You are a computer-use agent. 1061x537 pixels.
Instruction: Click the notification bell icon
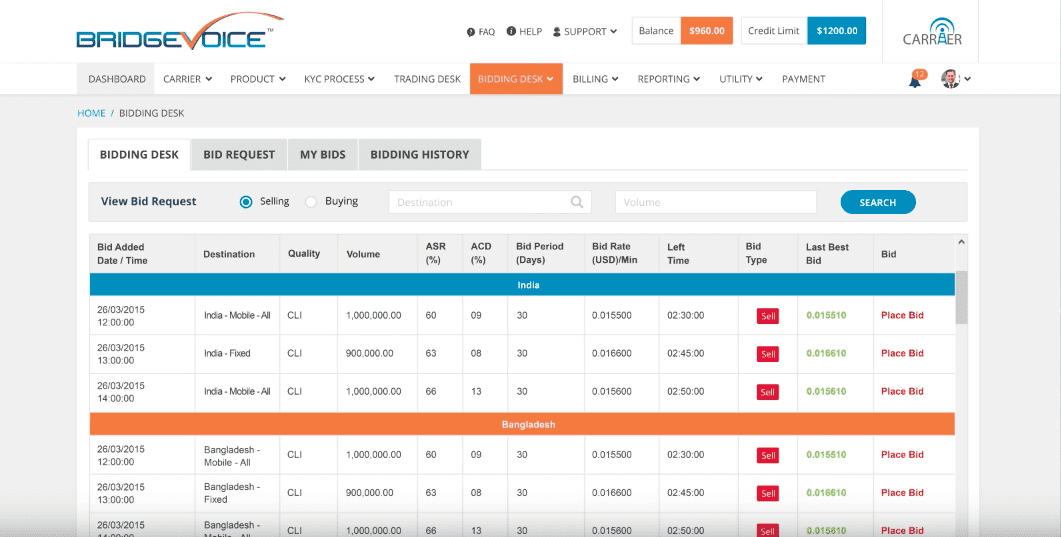pos(914,80)
